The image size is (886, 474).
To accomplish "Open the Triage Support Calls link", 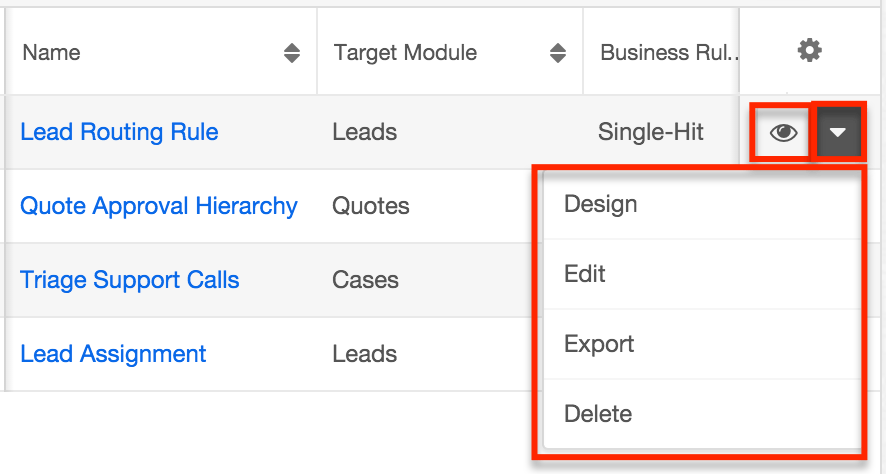I will click(x=130, y=280).
